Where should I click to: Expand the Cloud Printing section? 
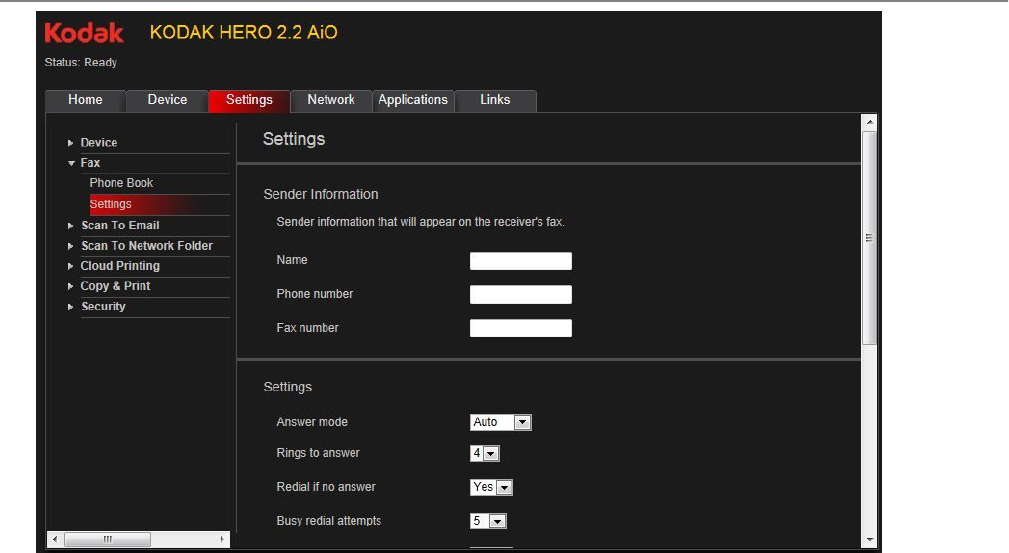(71, 266)
